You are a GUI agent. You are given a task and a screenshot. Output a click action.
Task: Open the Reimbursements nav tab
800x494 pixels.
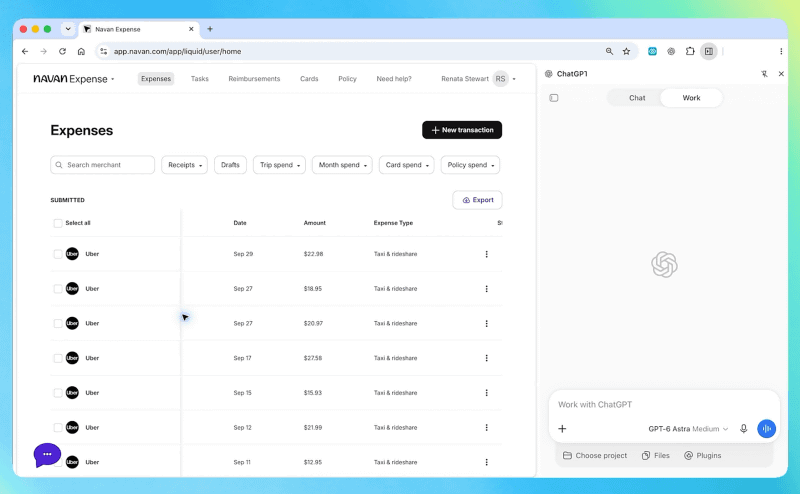(254, 79)
